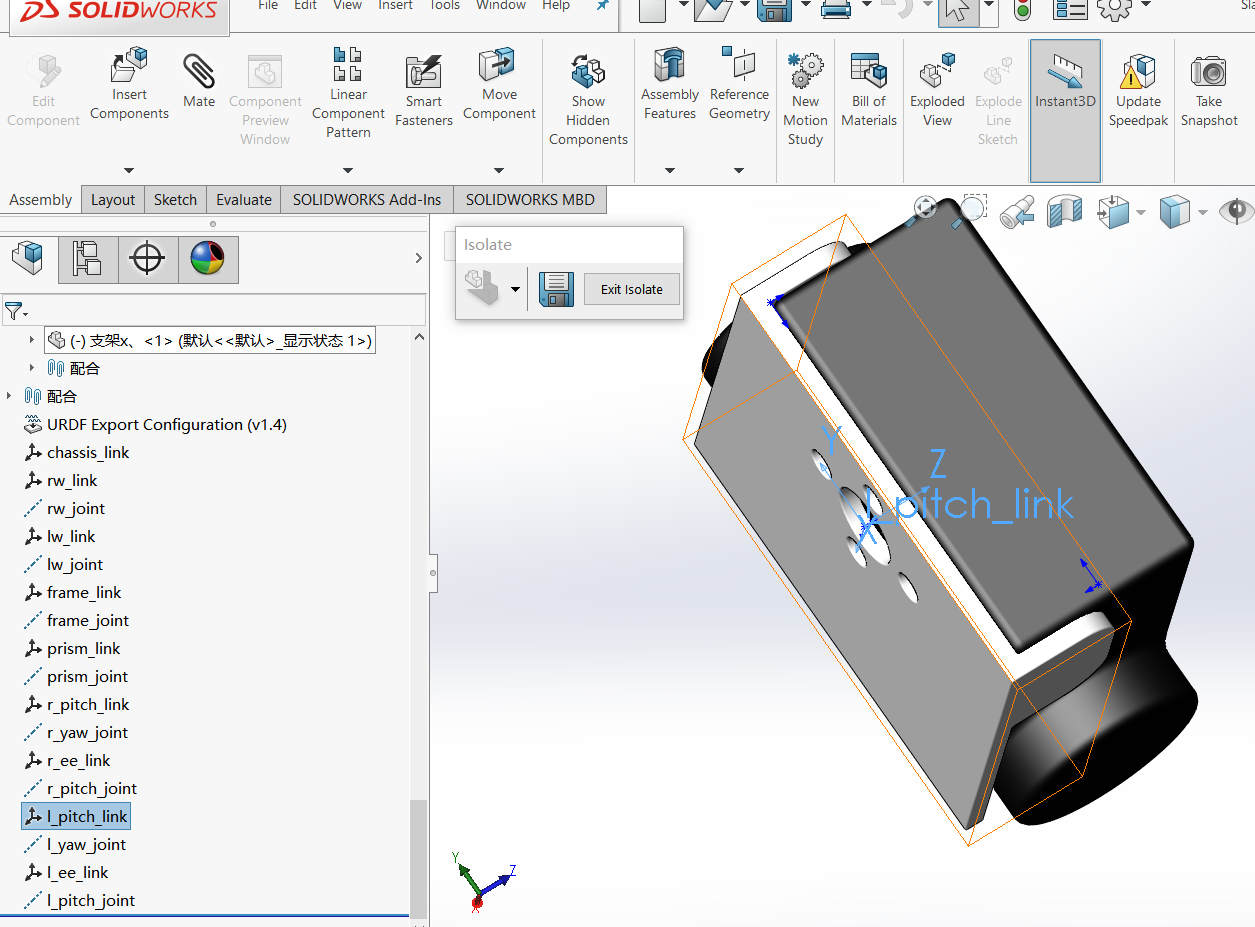The height and width of the screenshot is (927, 1255).
Task: Click the Exploded View icon
Action: (936, 85)
